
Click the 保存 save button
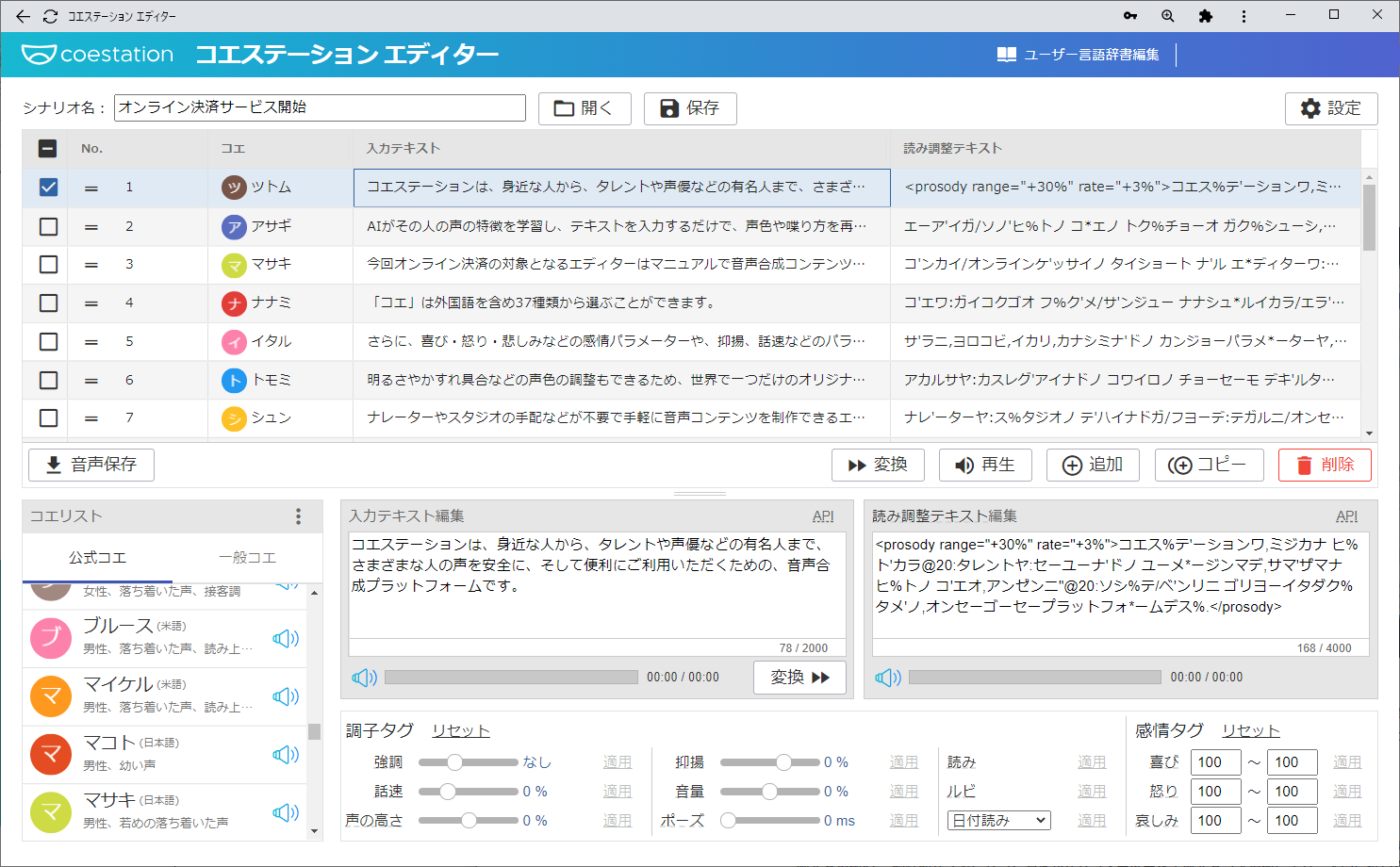tap(690, 108)
